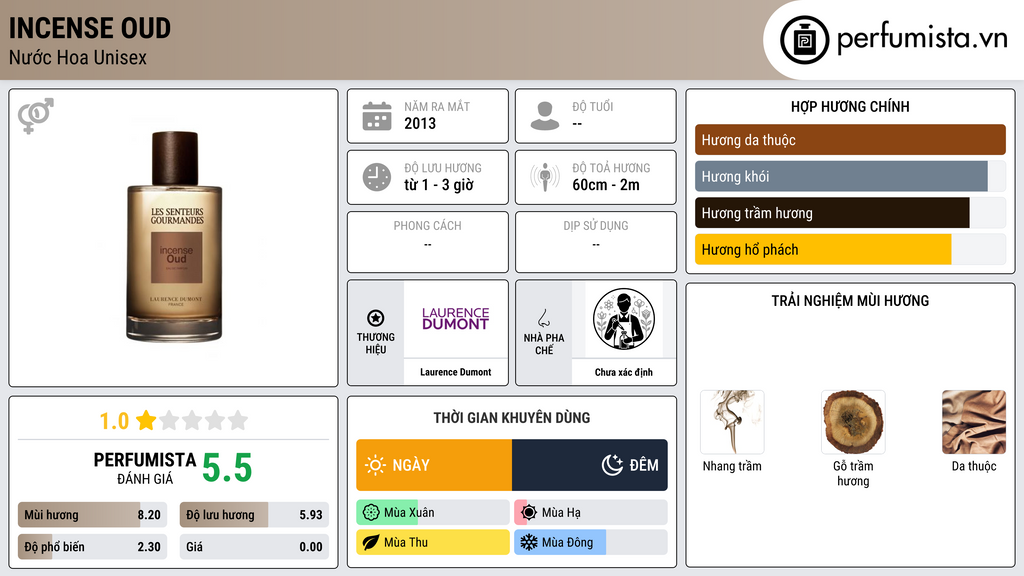Image resolution: width=1024 pixels, height=576 pixels.
Task: Click the Hương hổ phách accord bar
Action: [850, 249]
